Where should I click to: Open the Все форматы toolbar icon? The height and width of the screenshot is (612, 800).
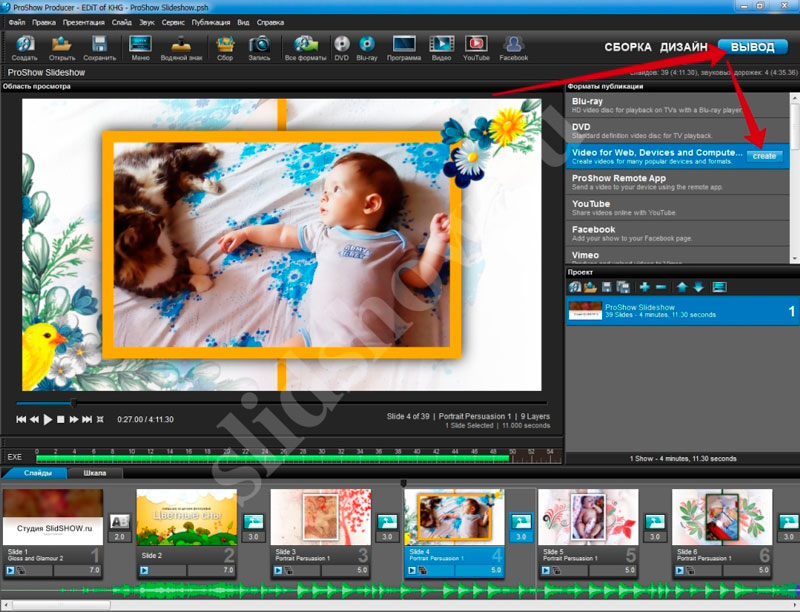(305, 47)
